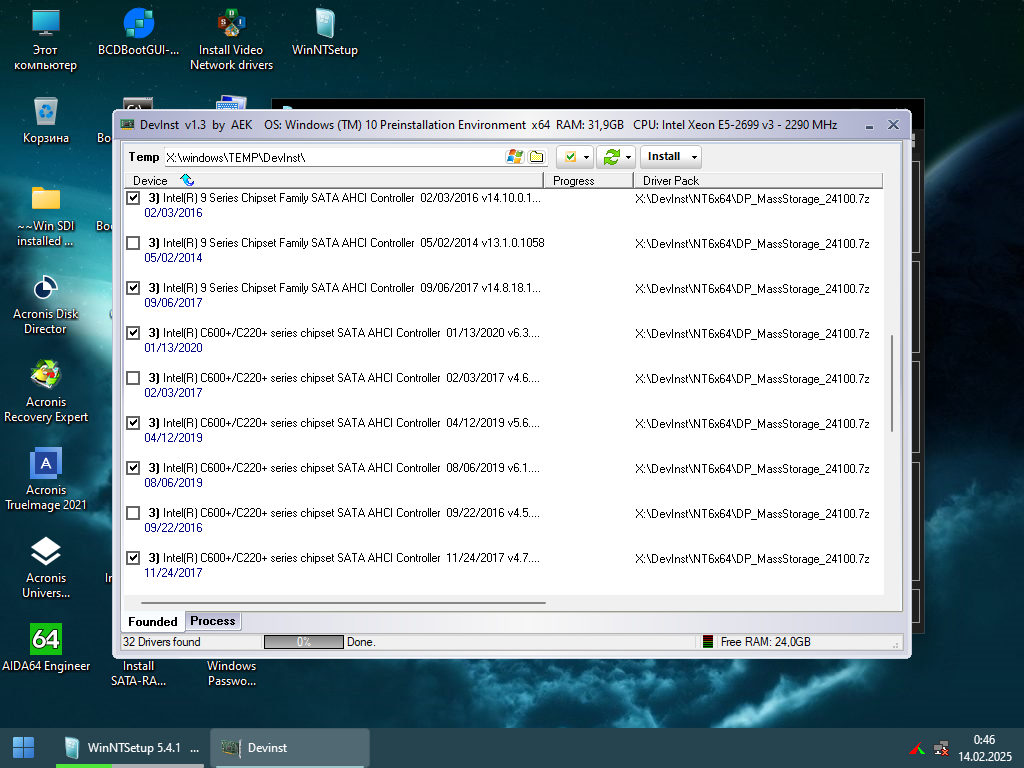The image size is (1024, 768).
Task: Uncheck C600+/C220+ driver dated 01/13/2020
Action: click(133, 333)
